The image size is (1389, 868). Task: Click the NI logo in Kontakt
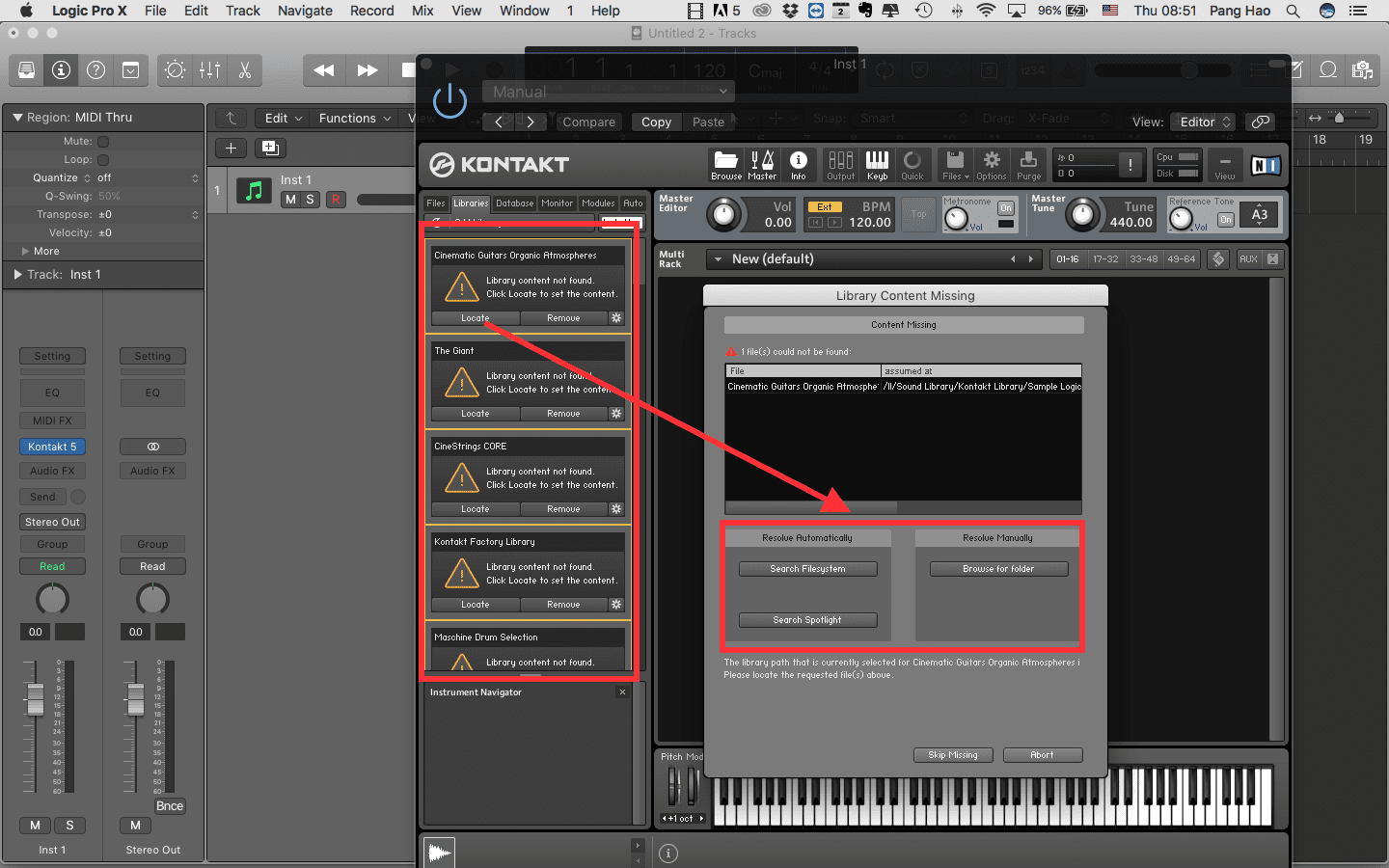coord(1266,166)
